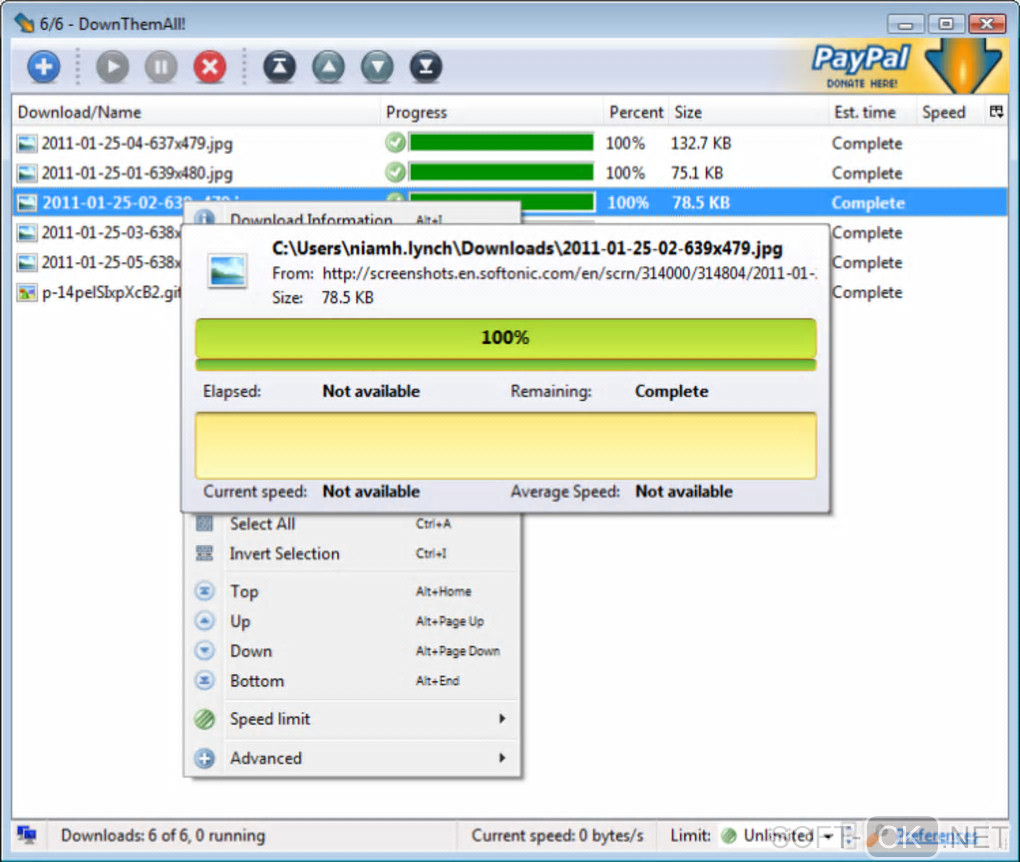Click the progress bar of 132.7 KB download

click(502, 142)
